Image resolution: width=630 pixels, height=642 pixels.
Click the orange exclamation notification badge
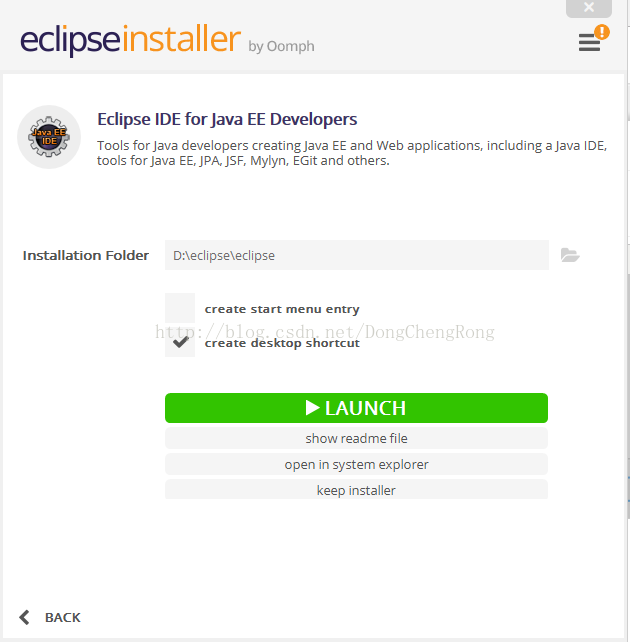tap(602, 32)
